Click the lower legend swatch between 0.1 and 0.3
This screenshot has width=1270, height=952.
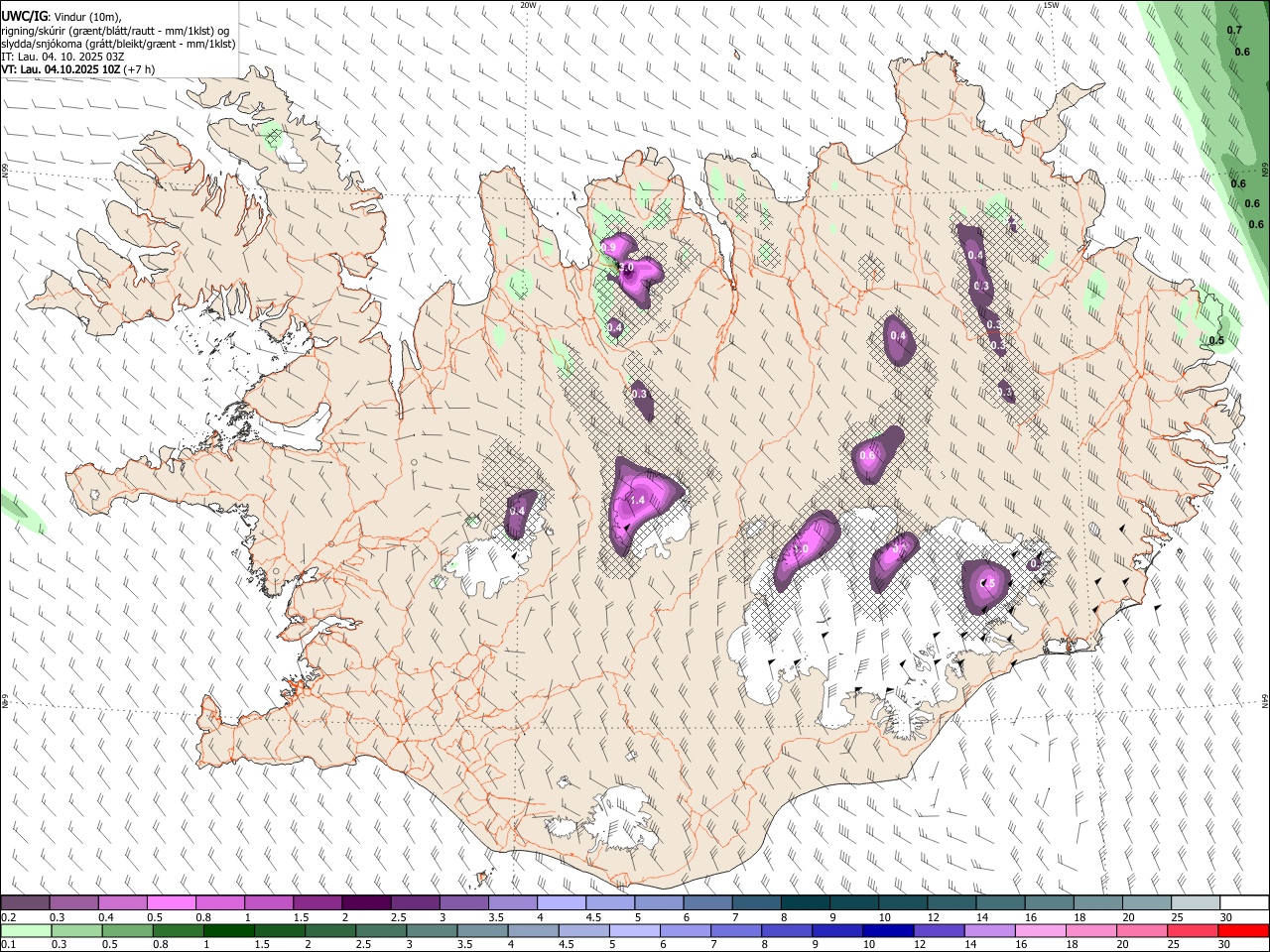click(25, 931)
